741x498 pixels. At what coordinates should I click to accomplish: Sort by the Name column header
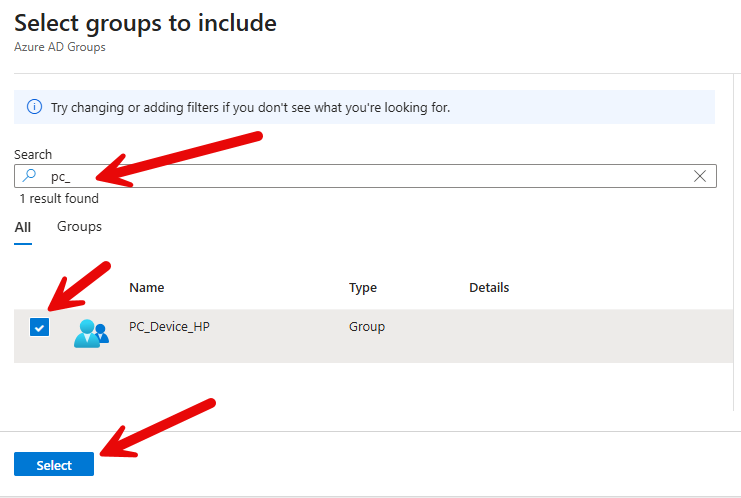[x=147, y=288]
